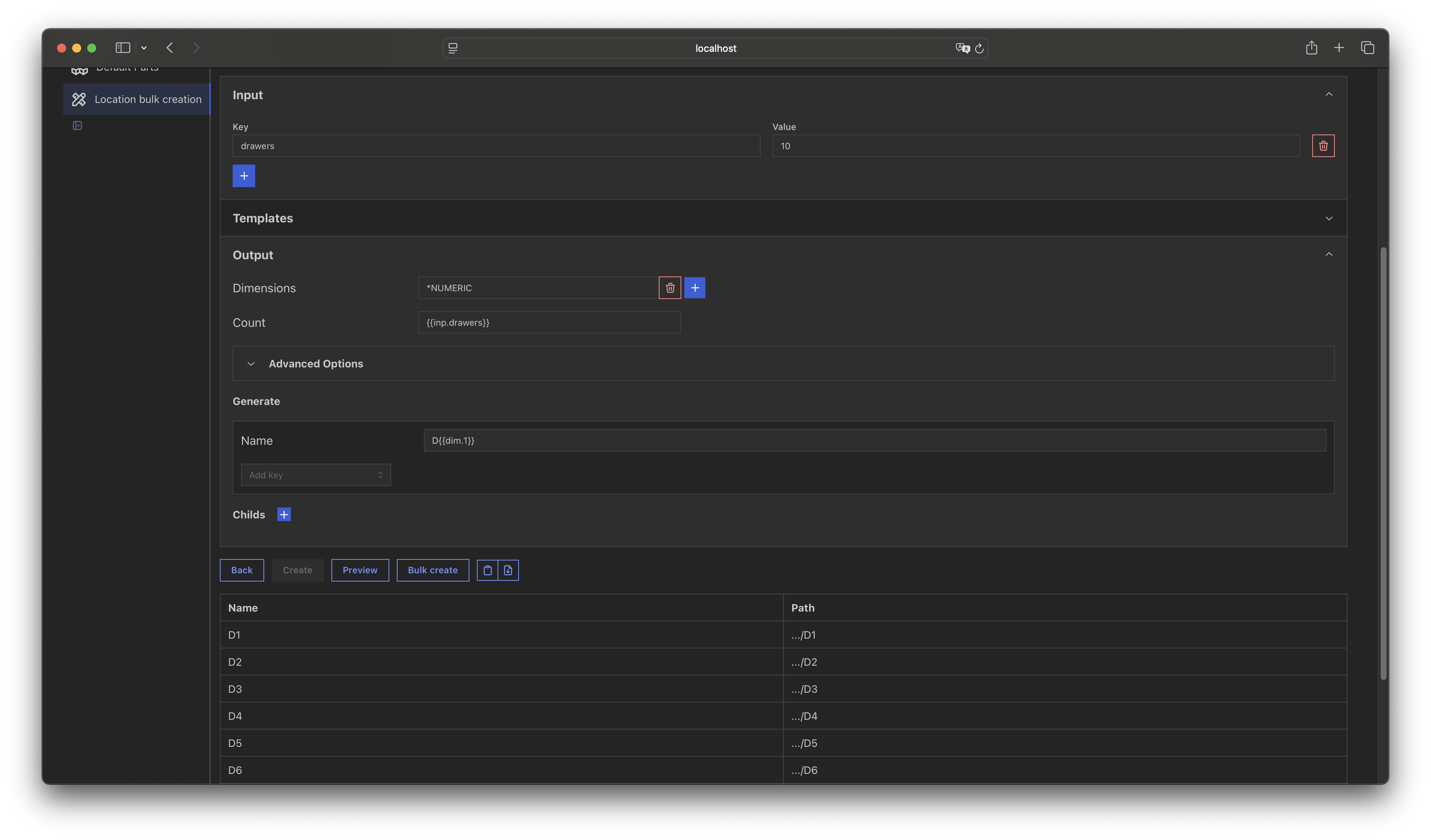This screenshot has width=1431, height=840.
Task: Click the Back button
Action: click(241, 570)
